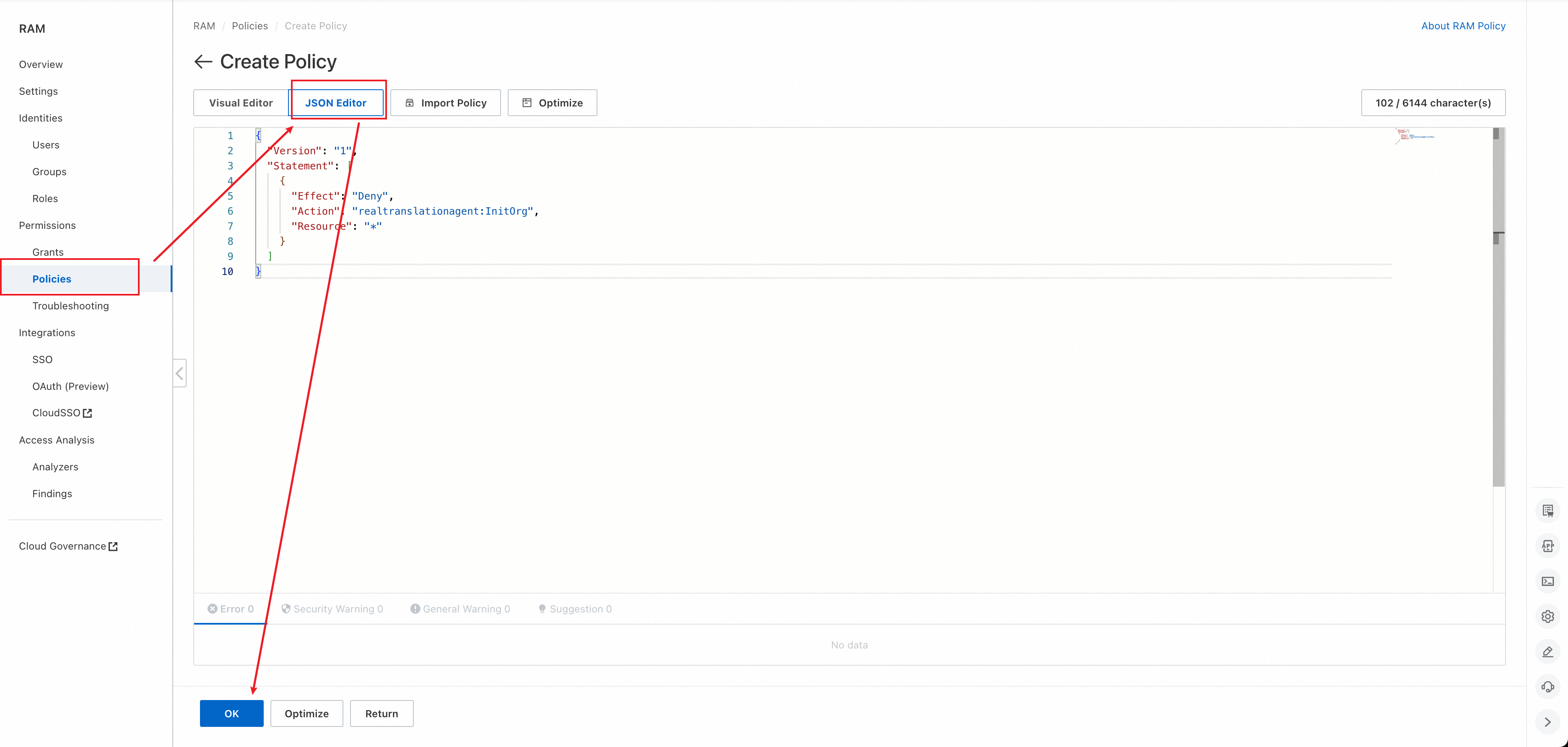Screen dimensions: 1568x747
Task: Show the Suggestion 0 tab
Action: [x=575, y=609]
